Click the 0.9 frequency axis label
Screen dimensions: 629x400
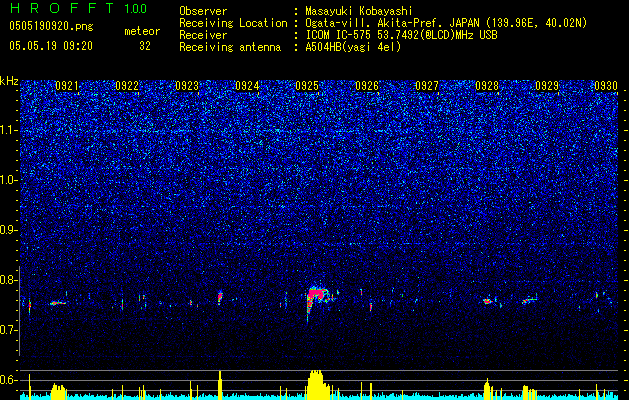click(9, 230)
